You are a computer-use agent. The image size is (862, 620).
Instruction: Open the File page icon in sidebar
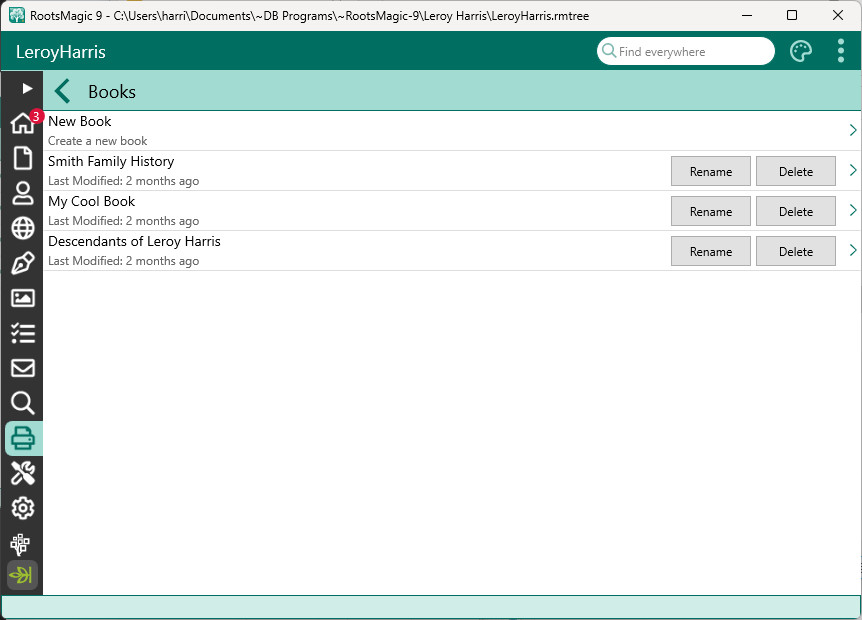click(x=22, y=158)
